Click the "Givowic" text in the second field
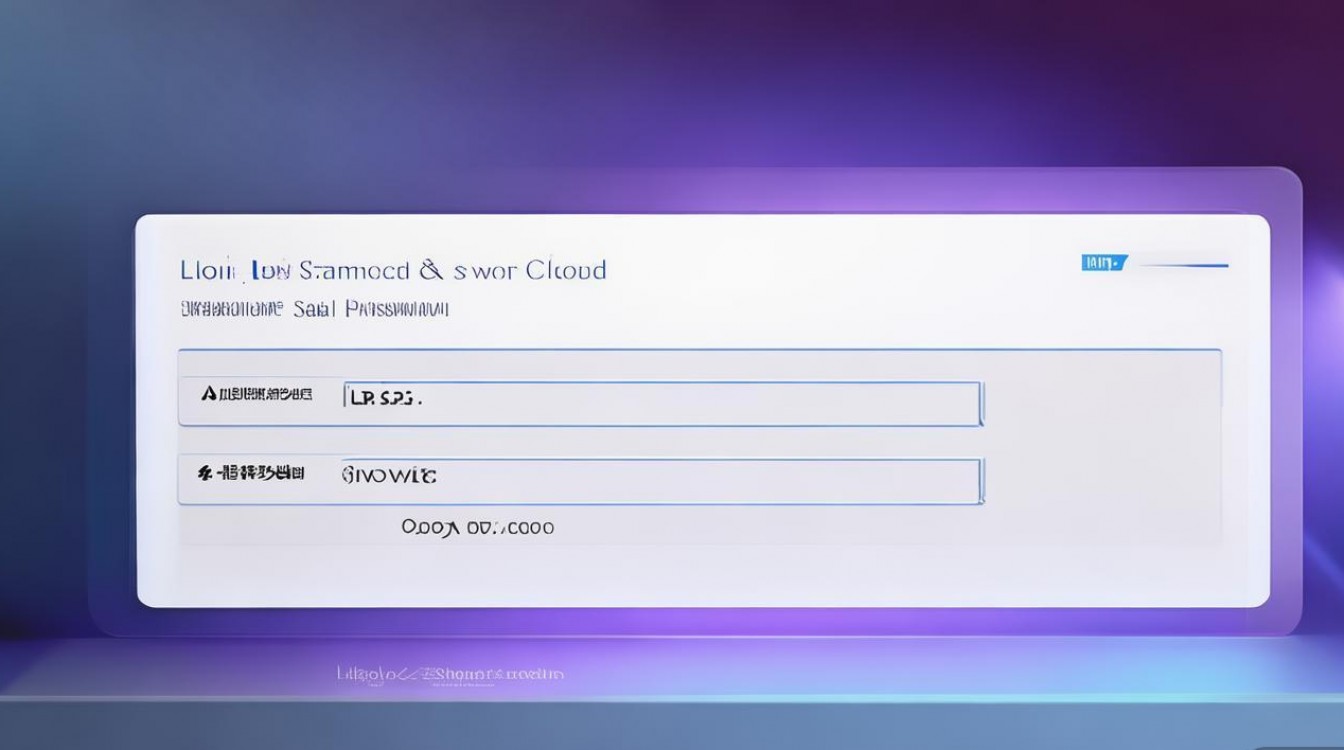The height and width of the screenshot is (750, 1344). (x=388, y=475)
